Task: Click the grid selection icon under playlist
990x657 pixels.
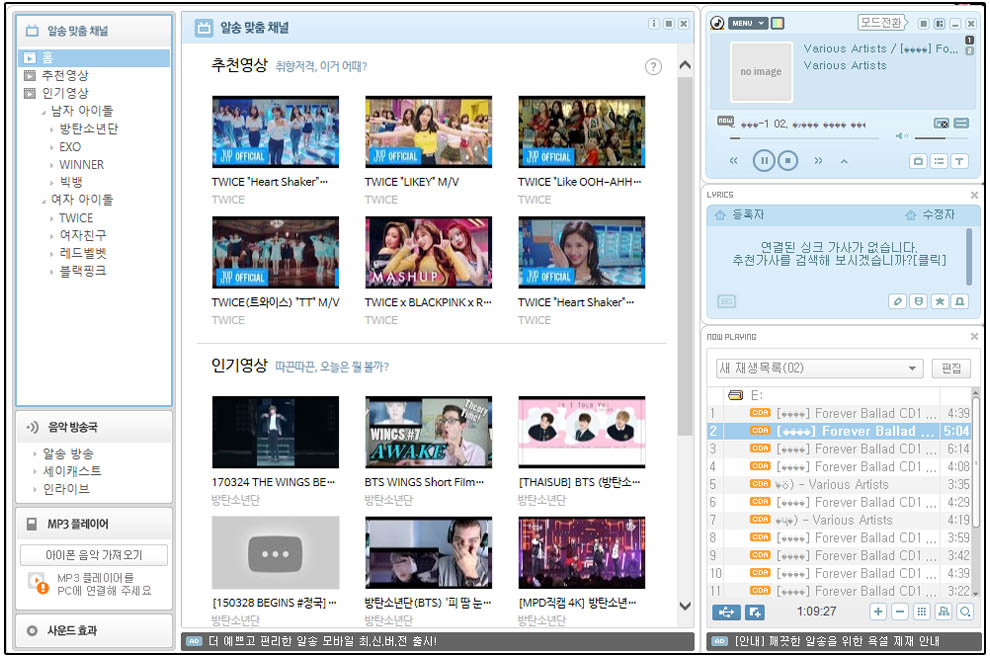Action: click(x=922, y=612)
